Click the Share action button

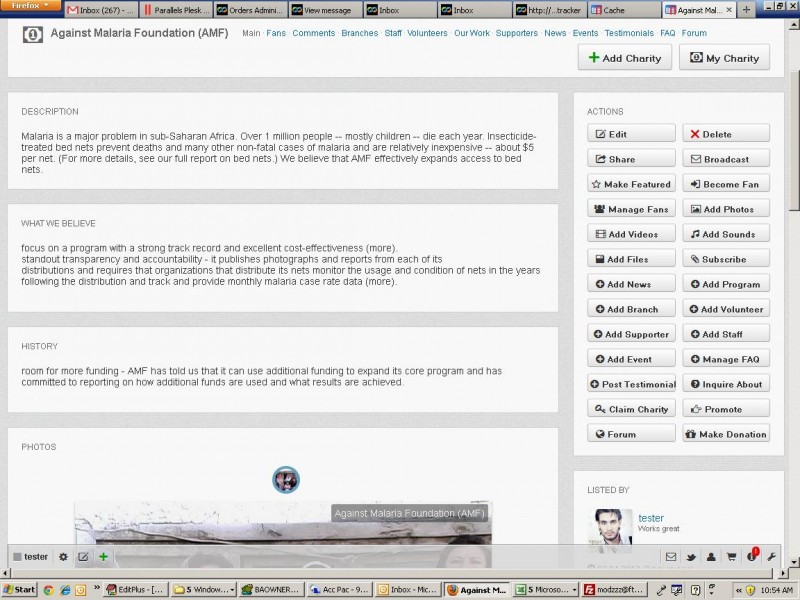[631, 159]
